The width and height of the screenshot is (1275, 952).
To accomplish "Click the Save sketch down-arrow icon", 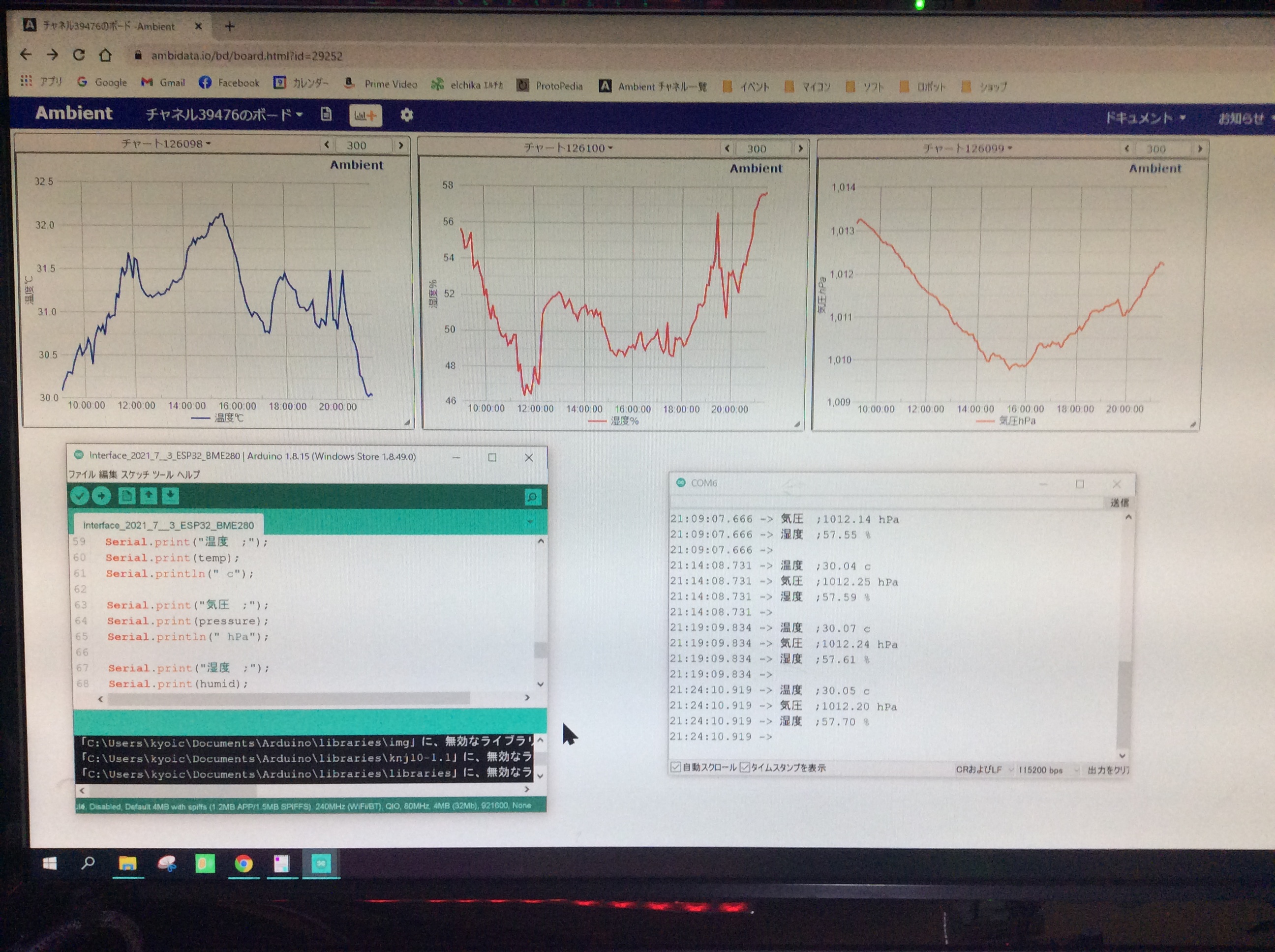I will point(170,495).
